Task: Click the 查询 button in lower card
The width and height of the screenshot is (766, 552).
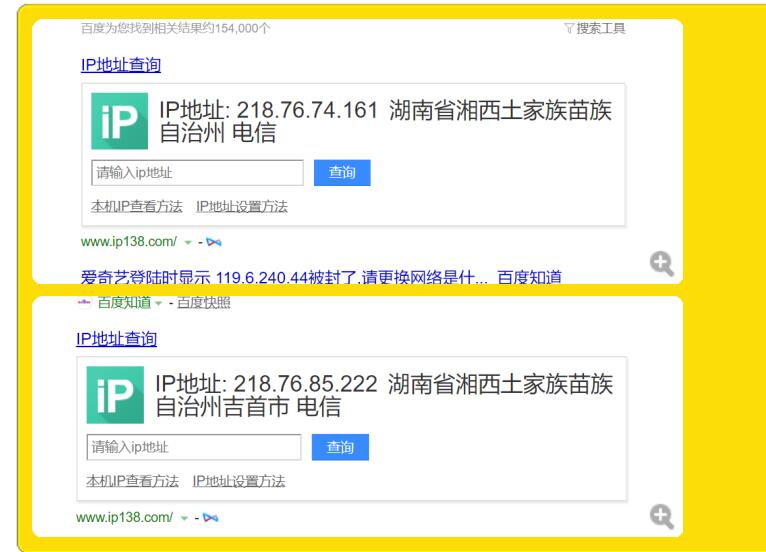Action: pyautogui.click(x=340, y=447)
